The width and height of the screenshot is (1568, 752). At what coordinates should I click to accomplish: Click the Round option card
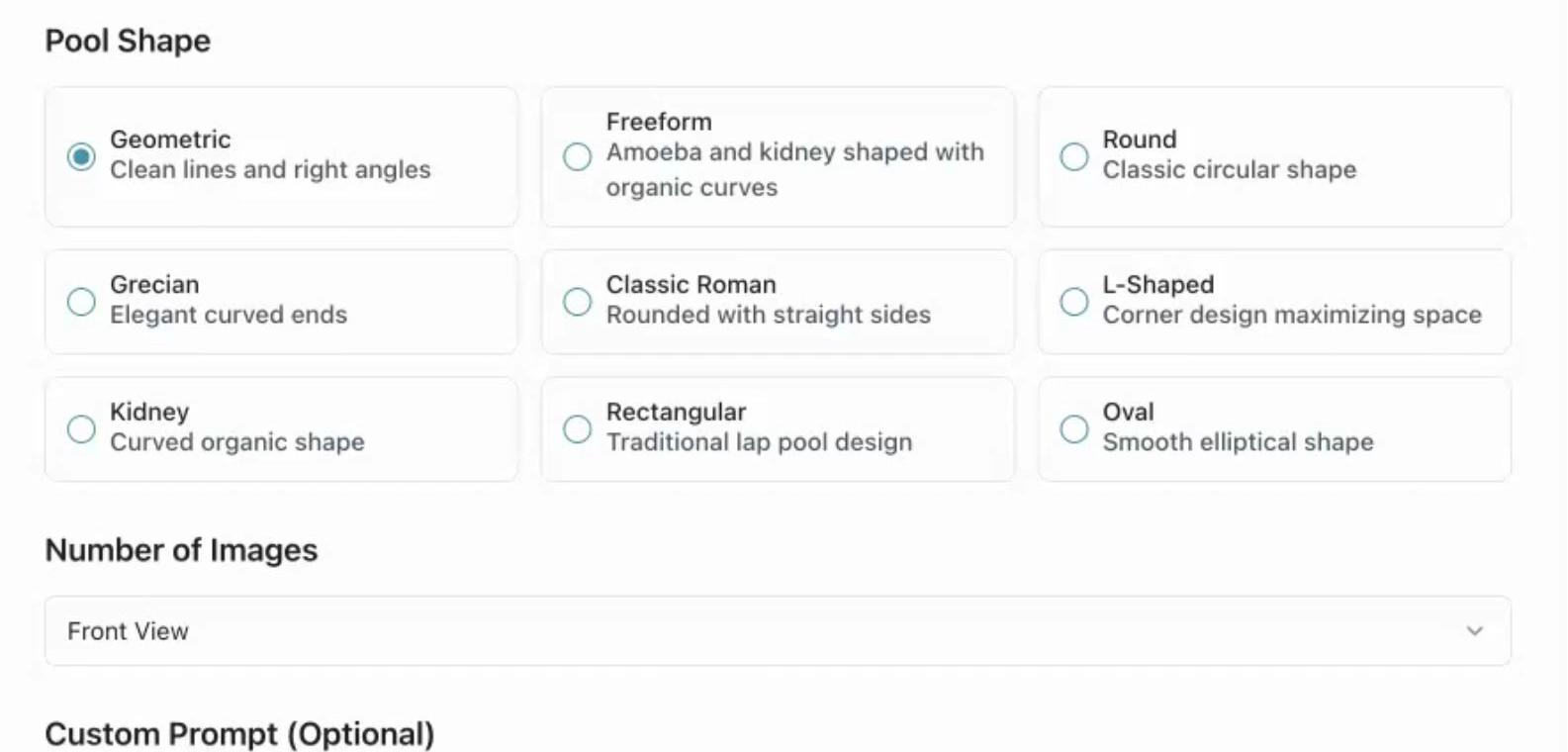click(x=1274, y=155)
